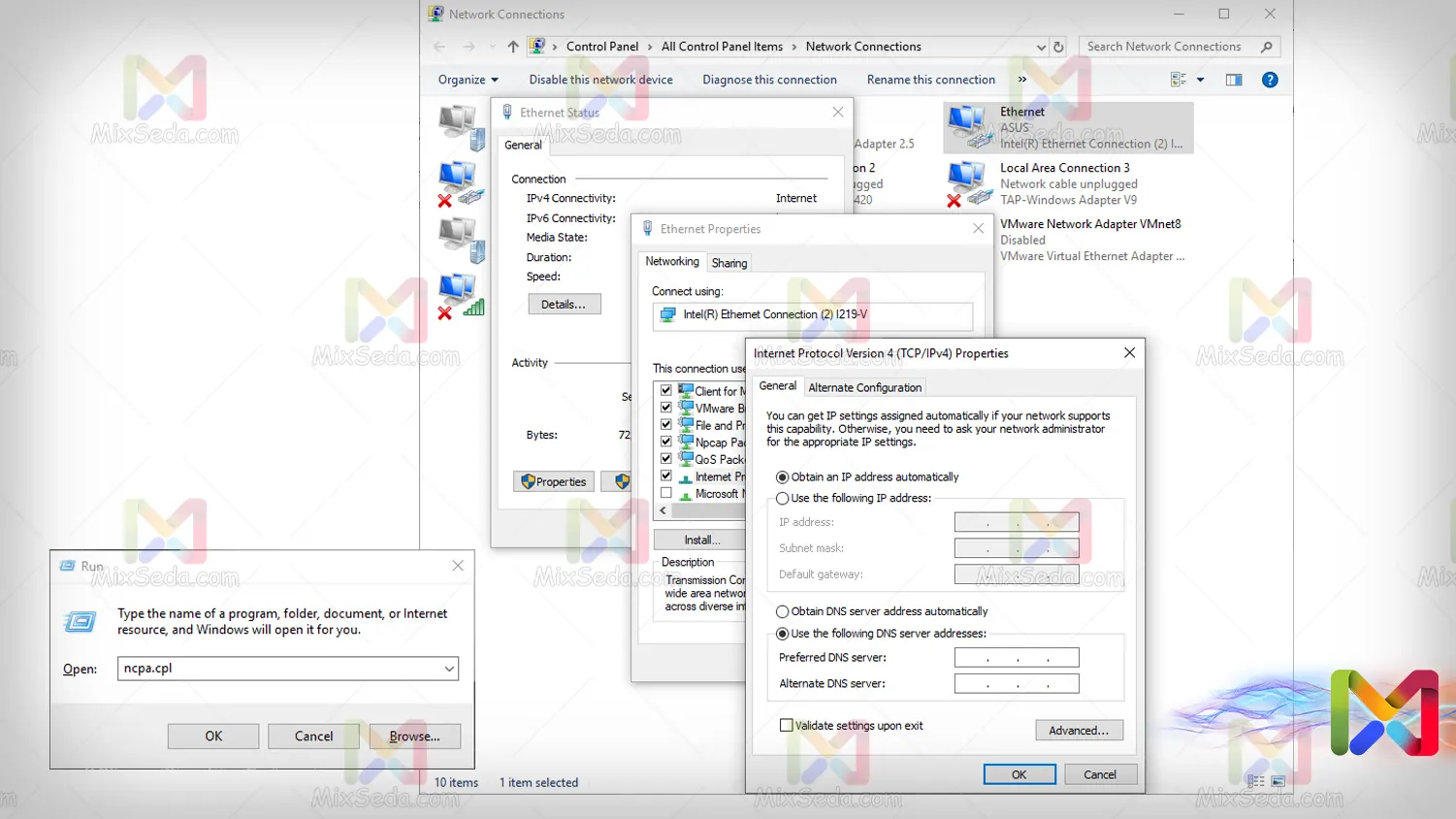
Task: Select Obtain DNS server address automatically
Action: [x=783, y=612]
